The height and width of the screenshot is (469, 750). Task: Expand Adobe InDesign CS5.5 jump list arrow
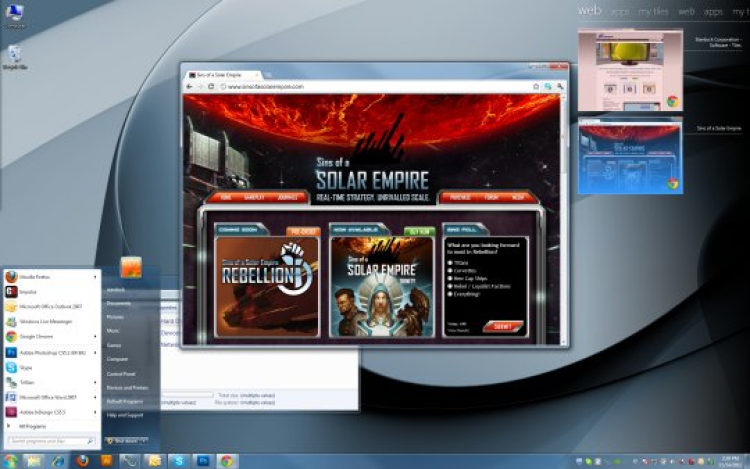[95, 412]
